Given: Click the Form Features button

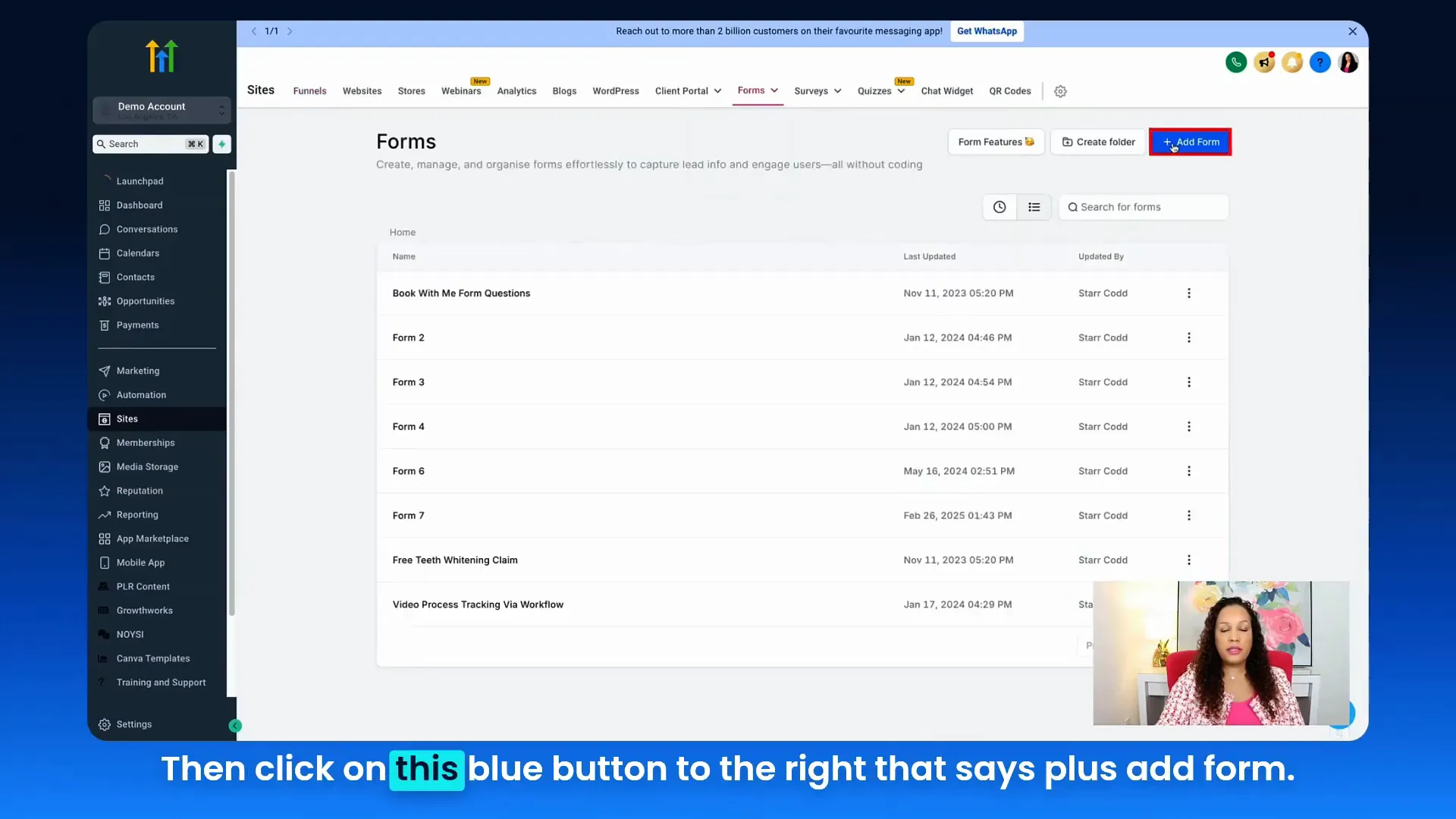Looking at the screenshot, I should click(996, 143).
